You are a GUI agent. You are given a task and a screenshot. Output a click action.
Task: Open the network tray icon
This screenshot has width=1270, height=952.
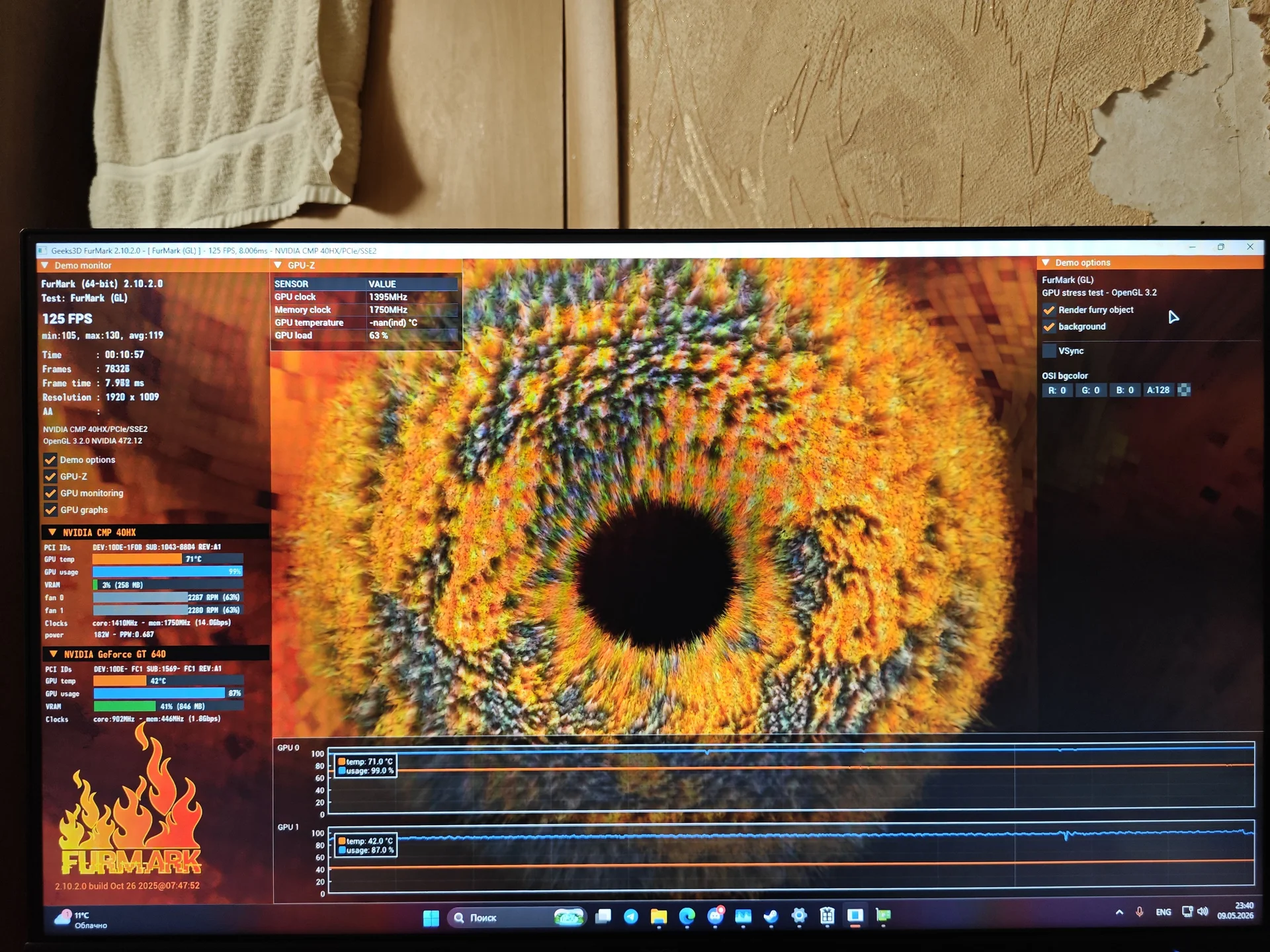click(1187, 912)
